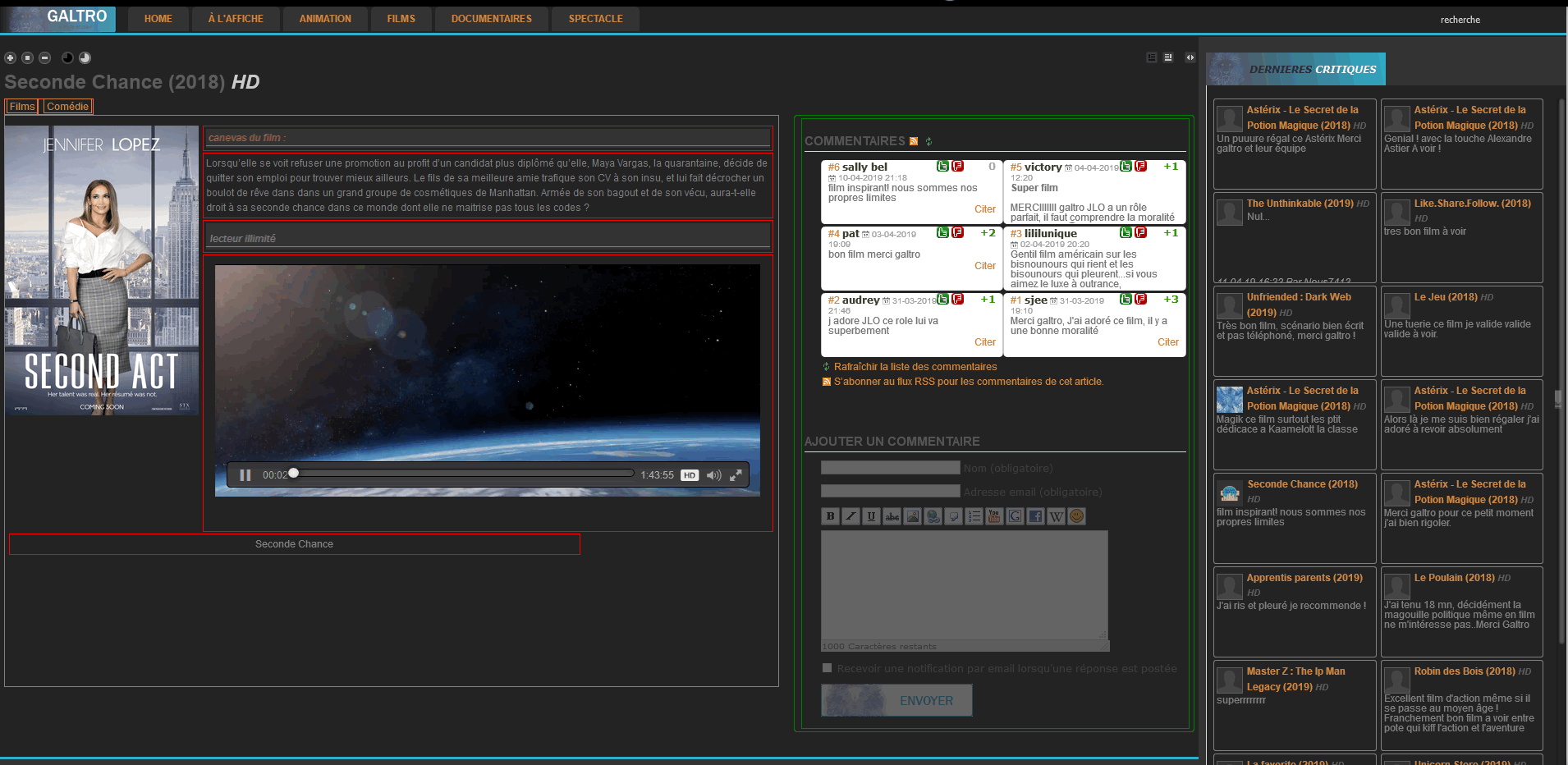Open Unfriended : Dark Web (2019) review

tap(1299, 305)
